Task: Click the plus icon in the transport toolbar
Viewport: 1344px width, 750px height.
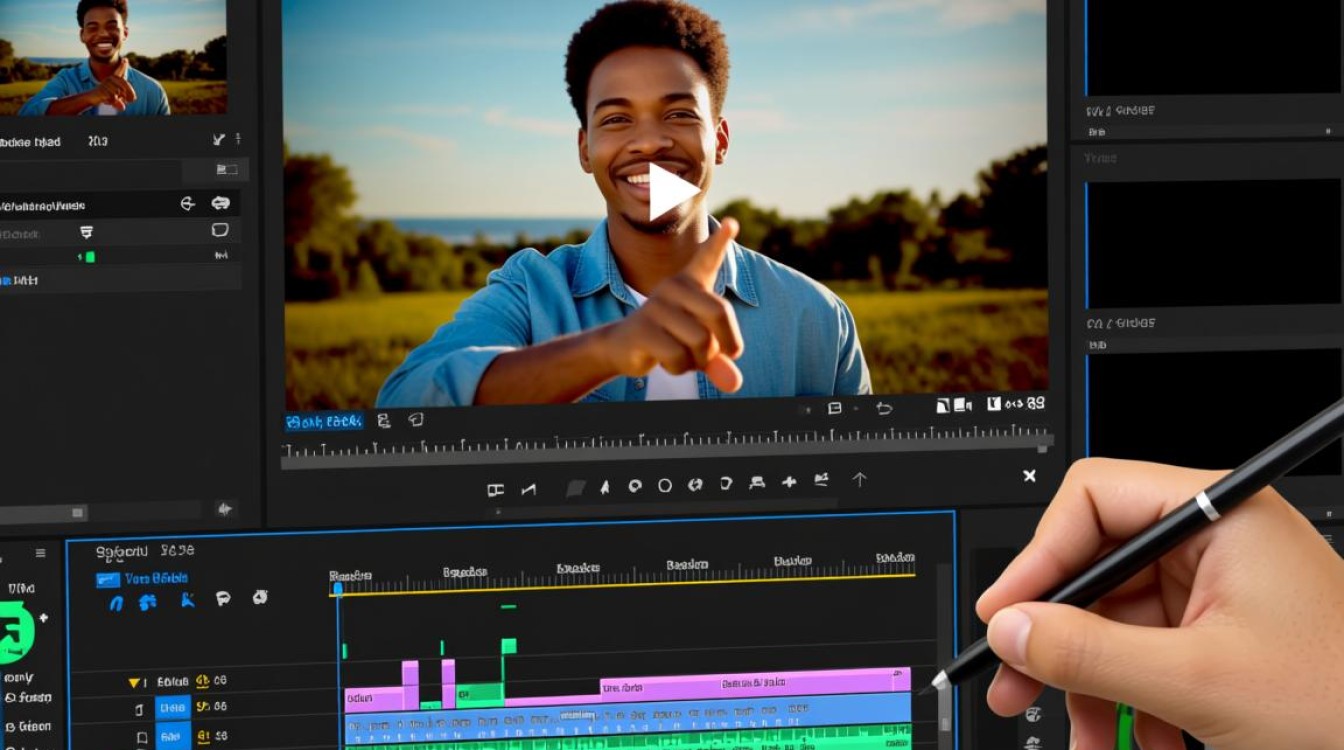Action: point(789,482)
